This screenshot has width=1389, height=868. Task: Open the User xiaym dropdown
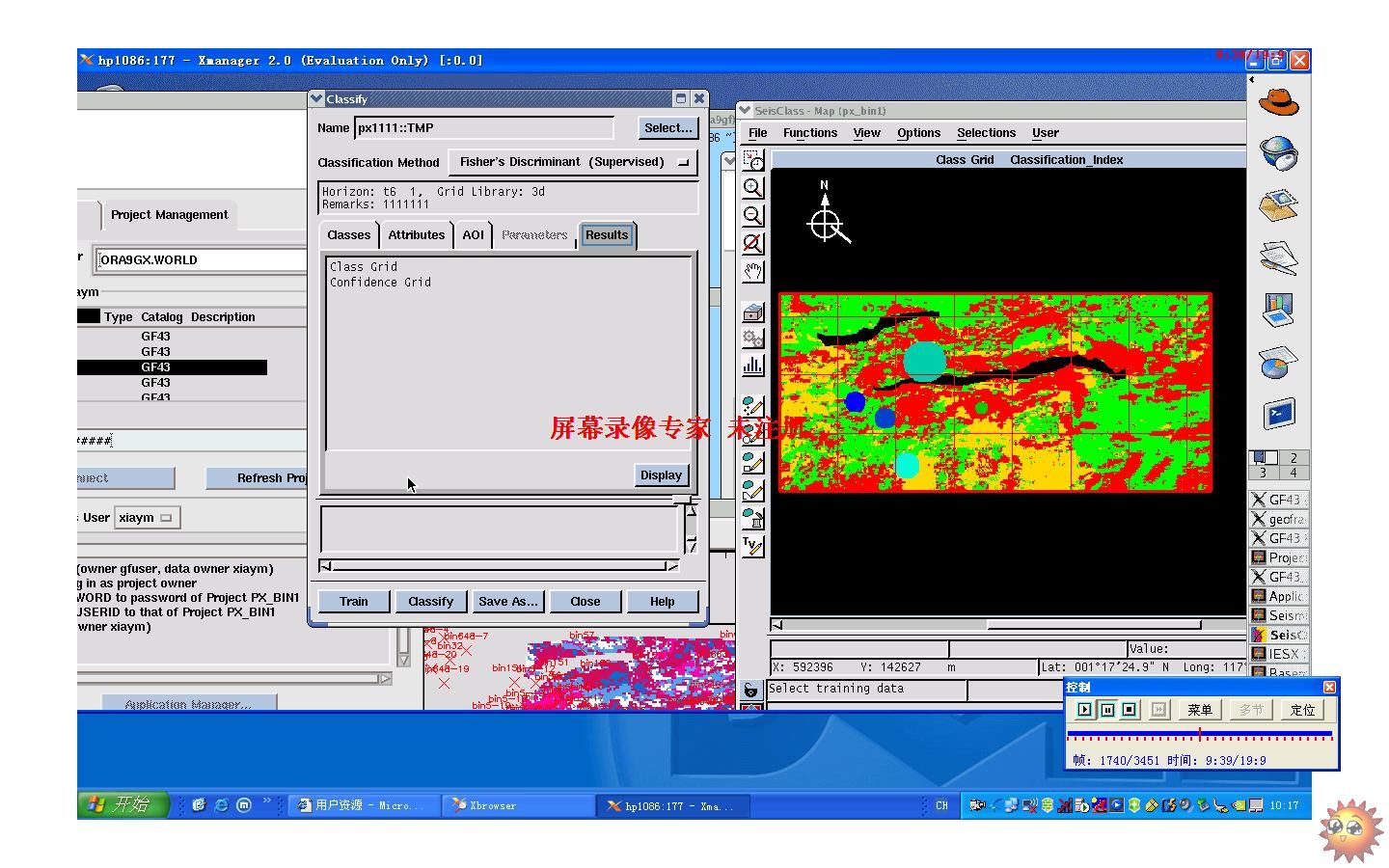click(x=148, y=518)
